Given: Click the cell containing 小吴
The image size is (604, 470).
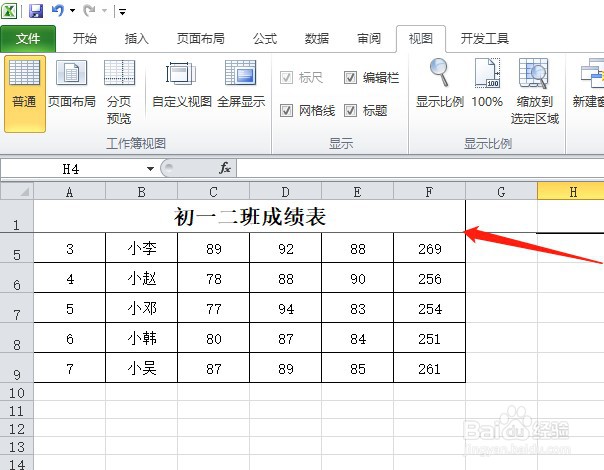Looking at the screenshot, I should [141, 368].
